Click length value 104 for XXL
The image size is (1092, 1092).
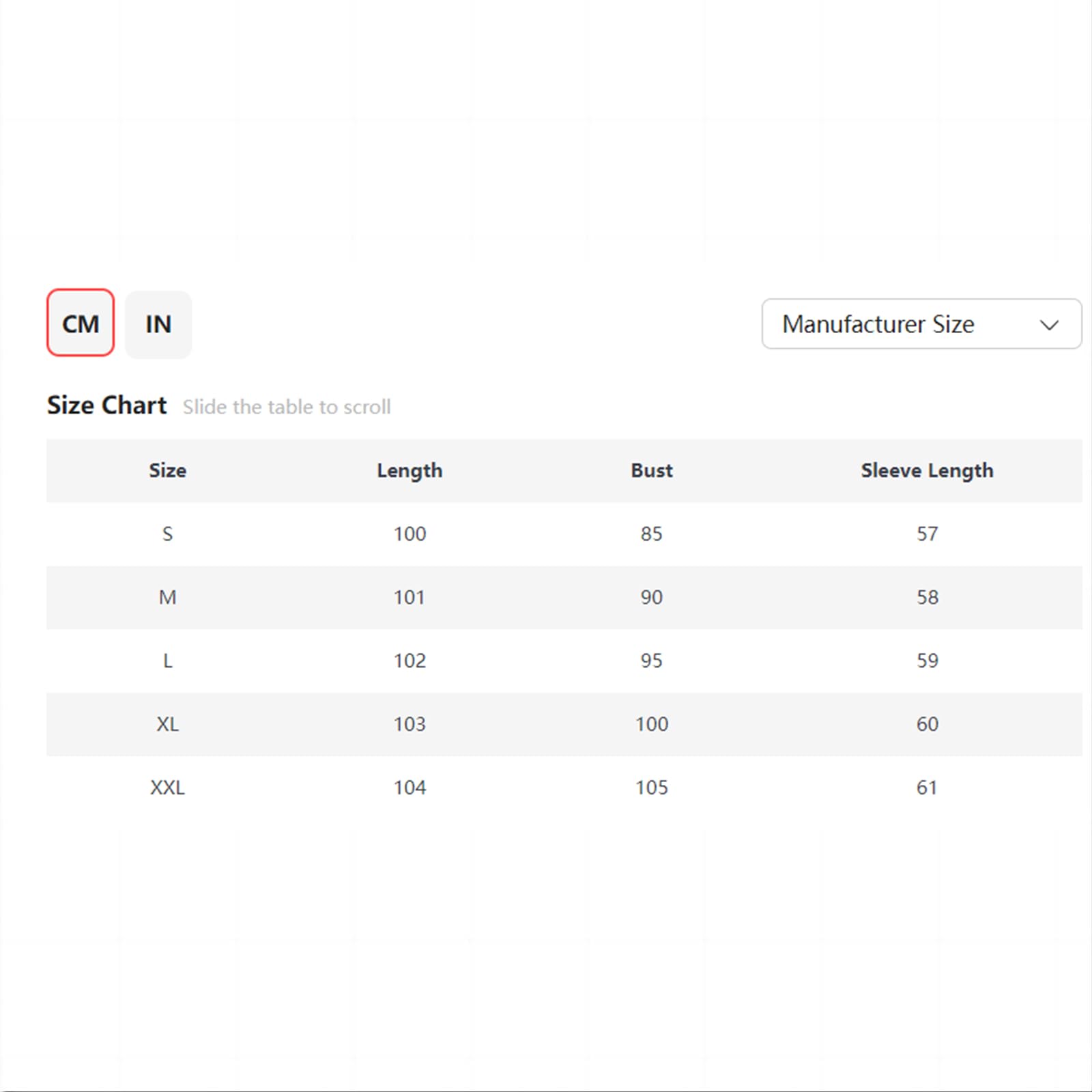(x=409, y=788)
